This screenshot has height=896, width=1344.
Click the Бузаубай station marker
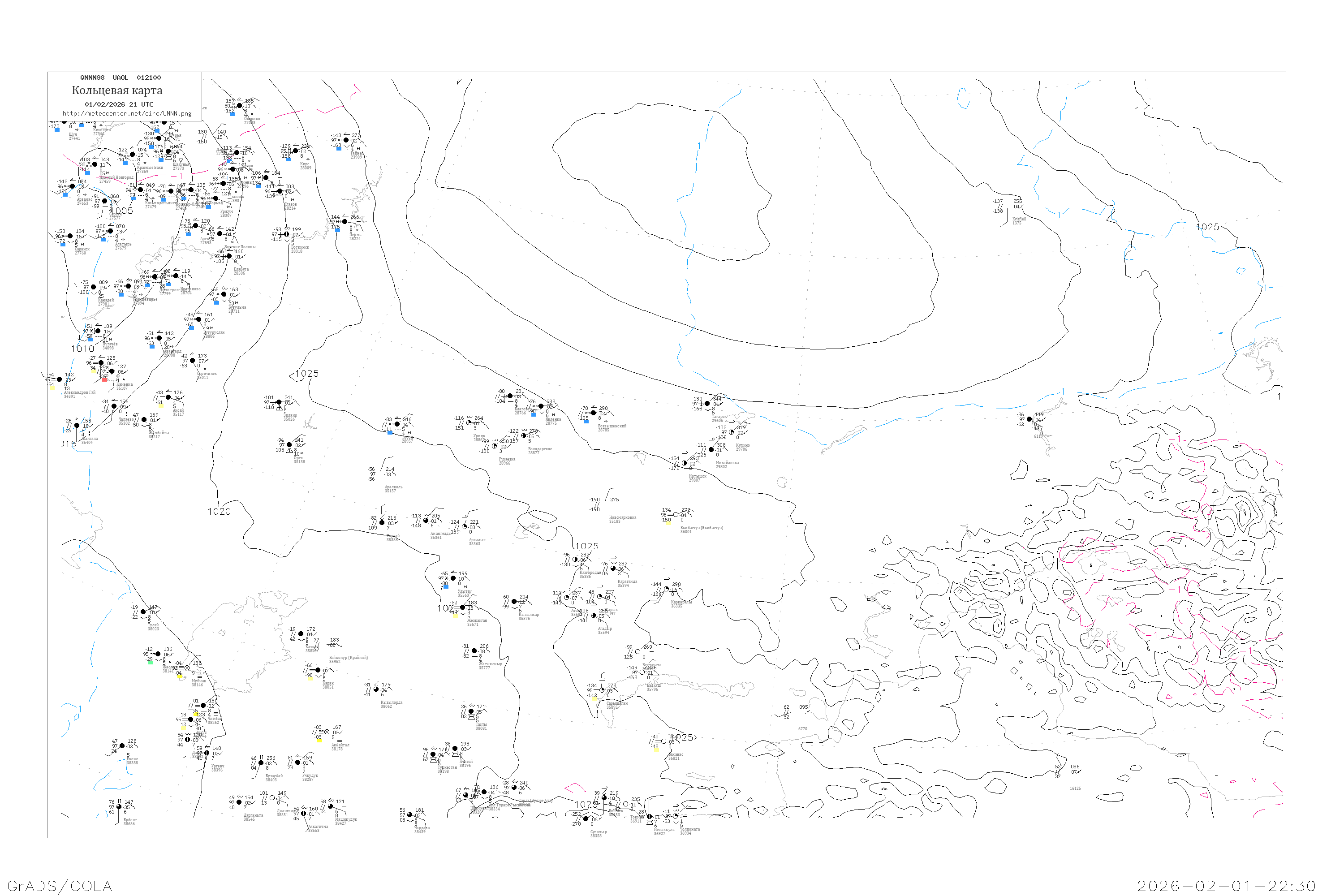click(261, 763)
